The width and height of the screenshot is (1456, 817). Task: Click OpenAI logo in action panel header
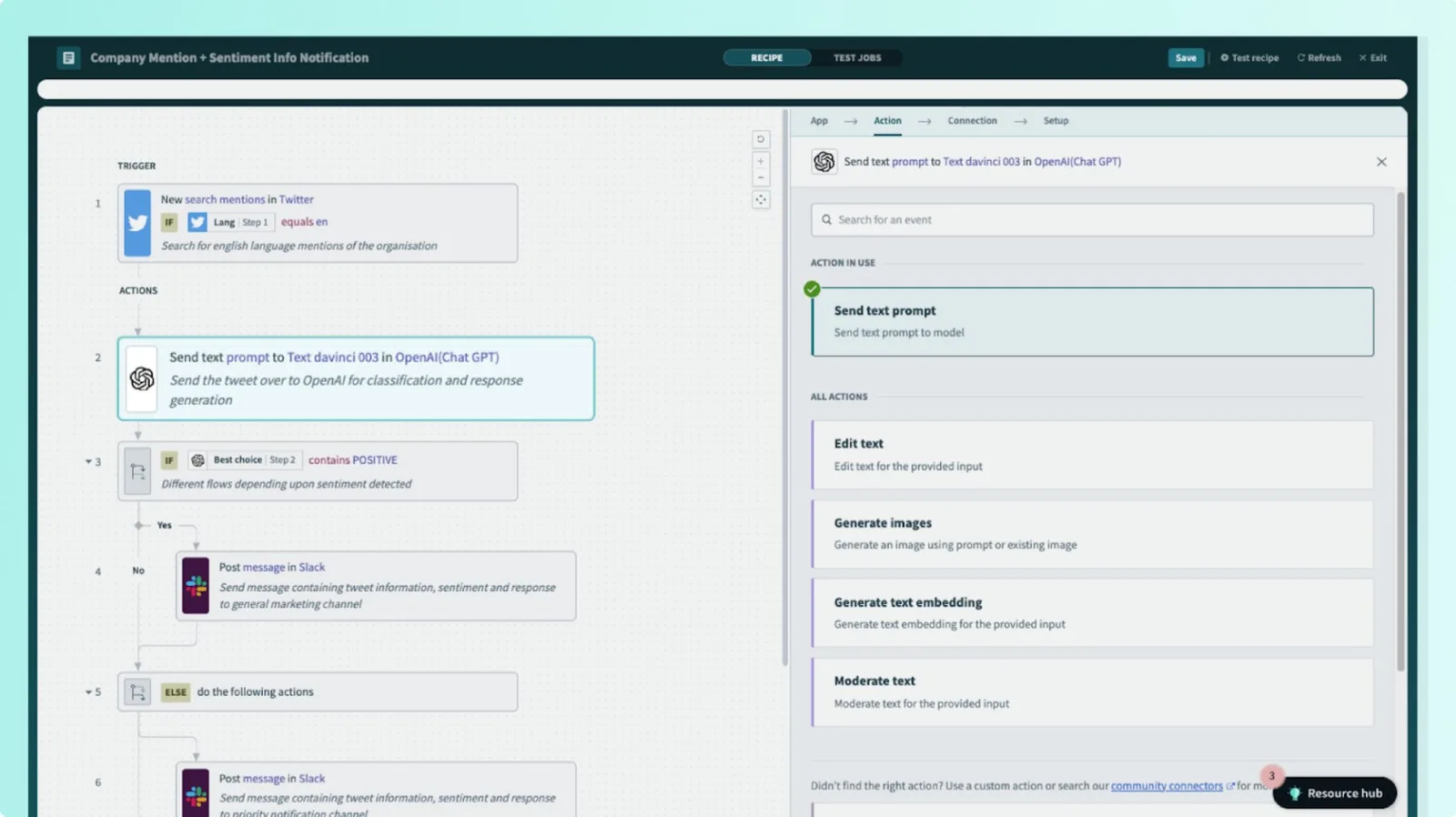(x=824, y=162)
